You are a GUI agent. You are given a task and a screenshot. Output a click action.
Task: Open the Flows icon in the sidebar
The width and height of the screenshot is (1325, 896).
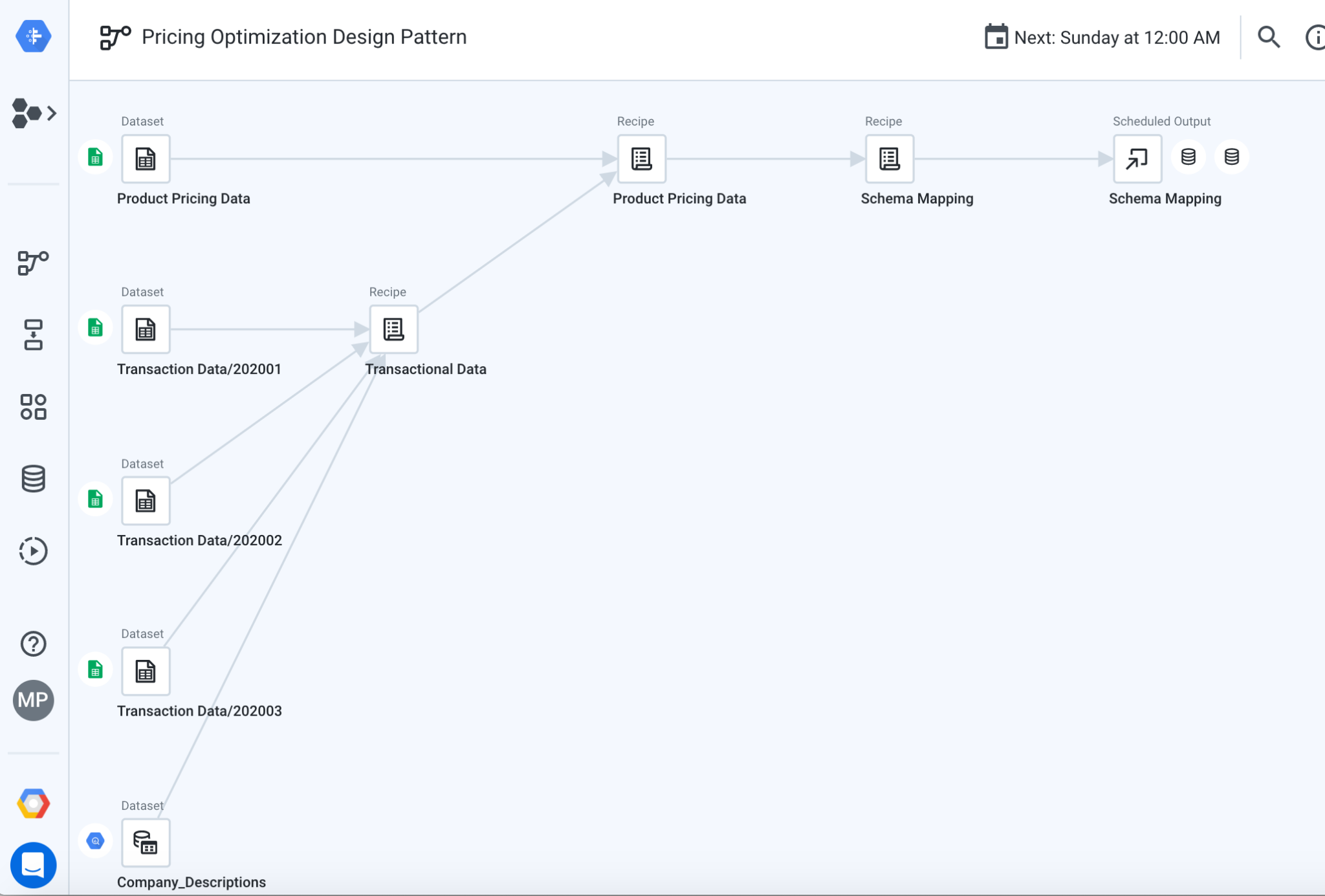coord(33,263)
